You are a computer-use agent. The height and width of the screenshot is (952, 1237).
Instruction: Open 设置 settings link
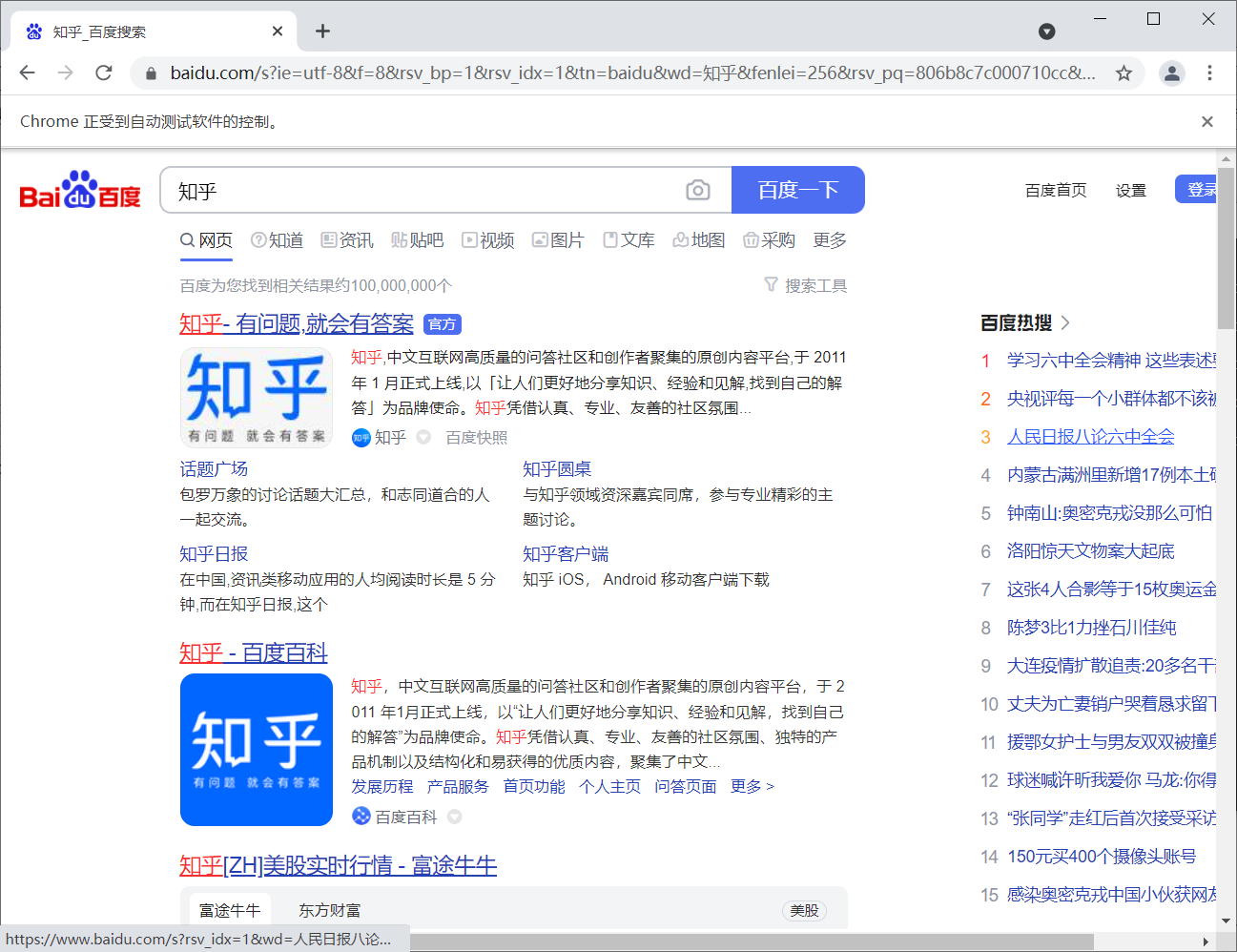click(x=1131, y=190)
